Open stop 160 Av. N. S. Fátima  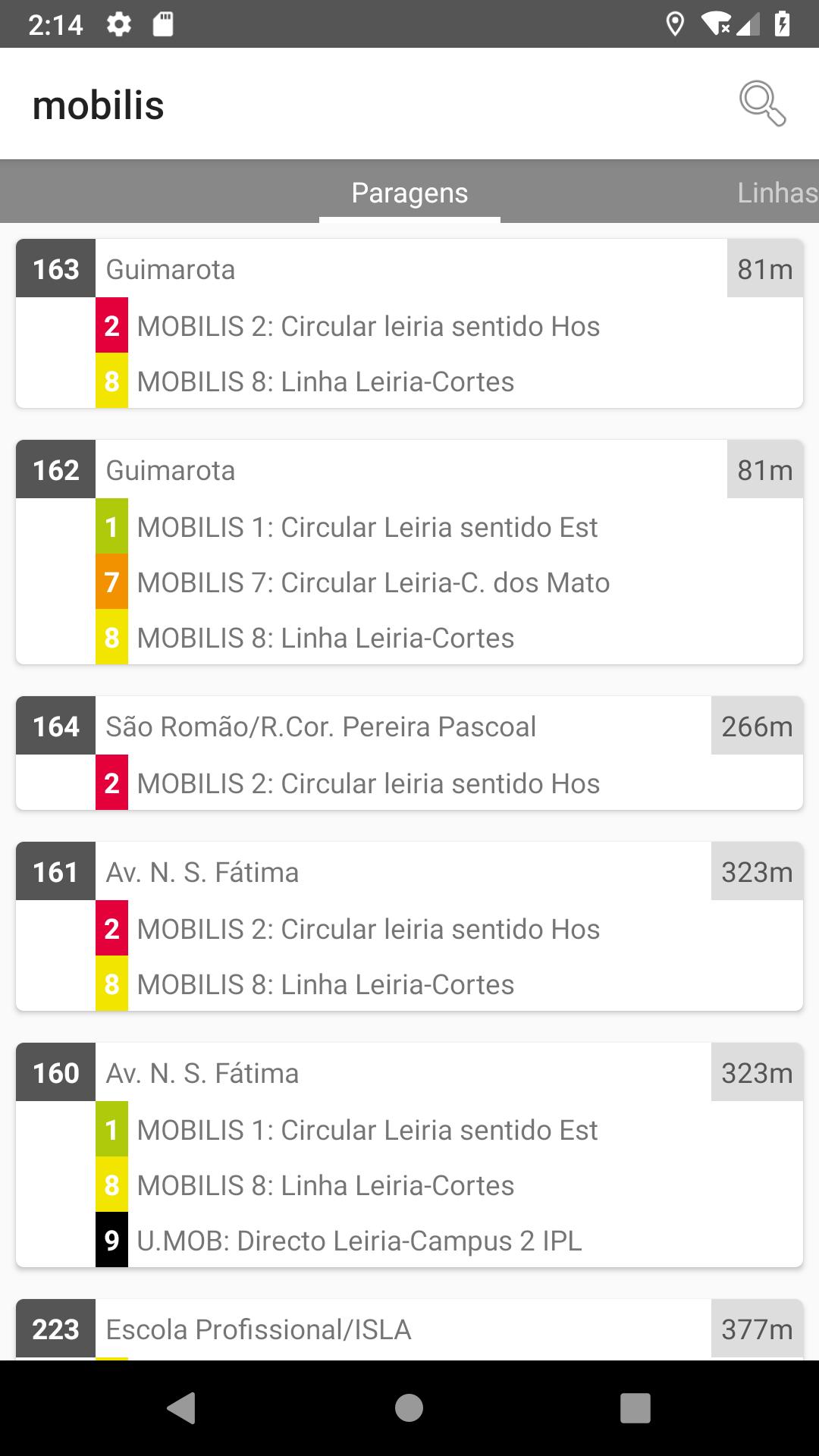tap(409, 1073)
